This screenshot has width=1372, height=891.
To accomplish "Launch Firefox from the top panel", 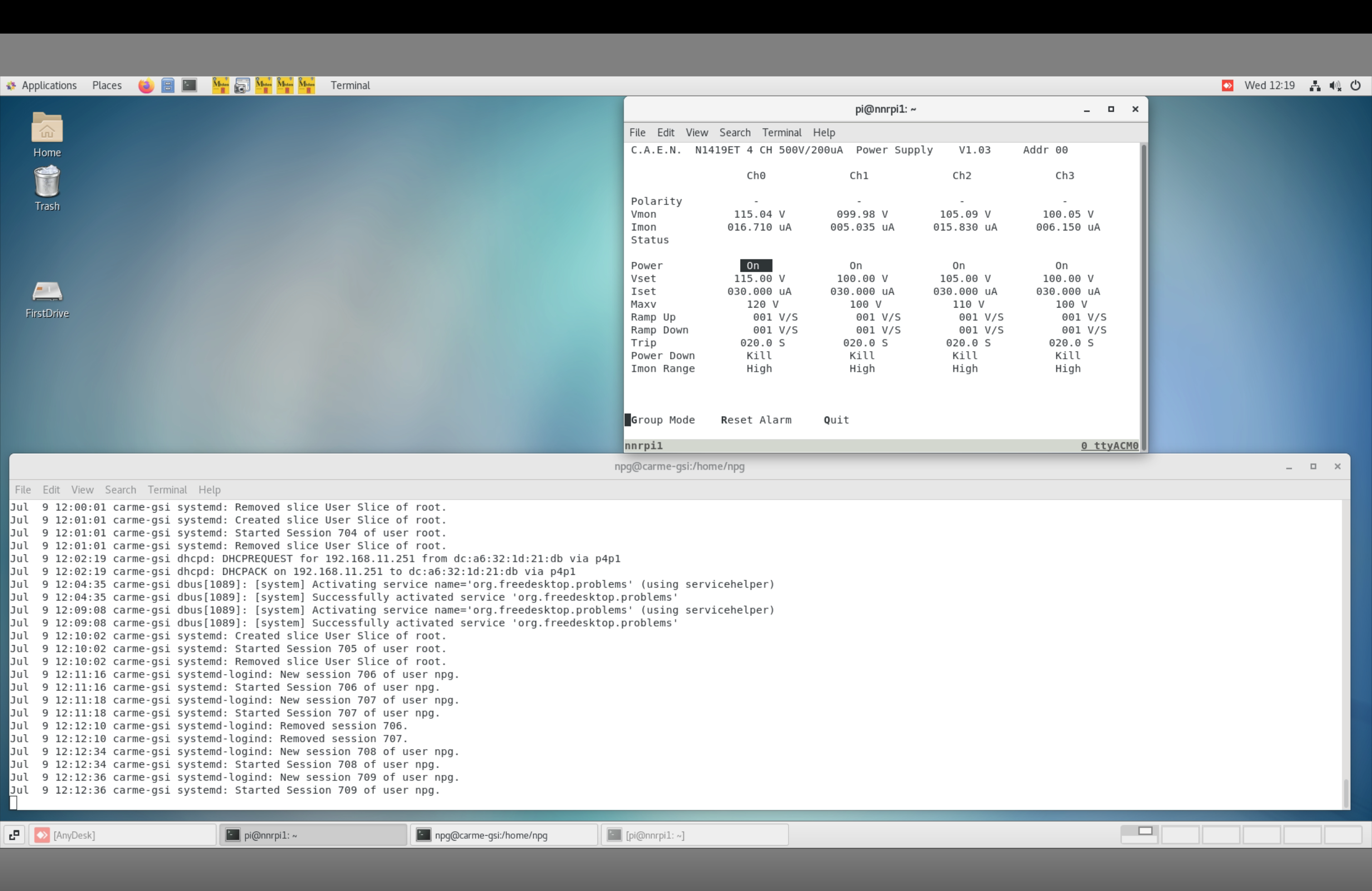I will [146, 86].
